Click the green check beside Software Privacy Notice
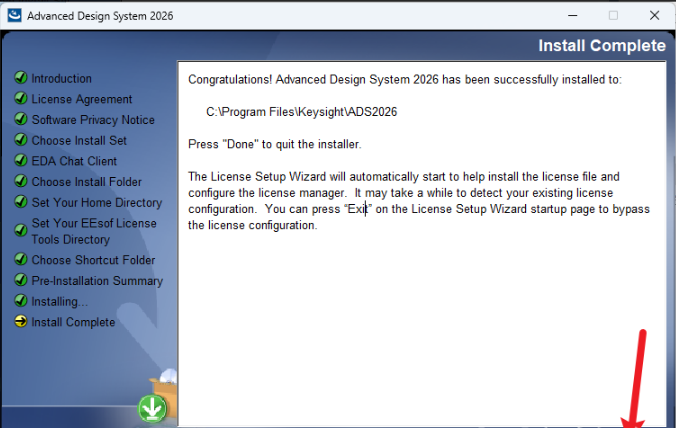Viewport: 676px width, 428px height. pos(20,120)
